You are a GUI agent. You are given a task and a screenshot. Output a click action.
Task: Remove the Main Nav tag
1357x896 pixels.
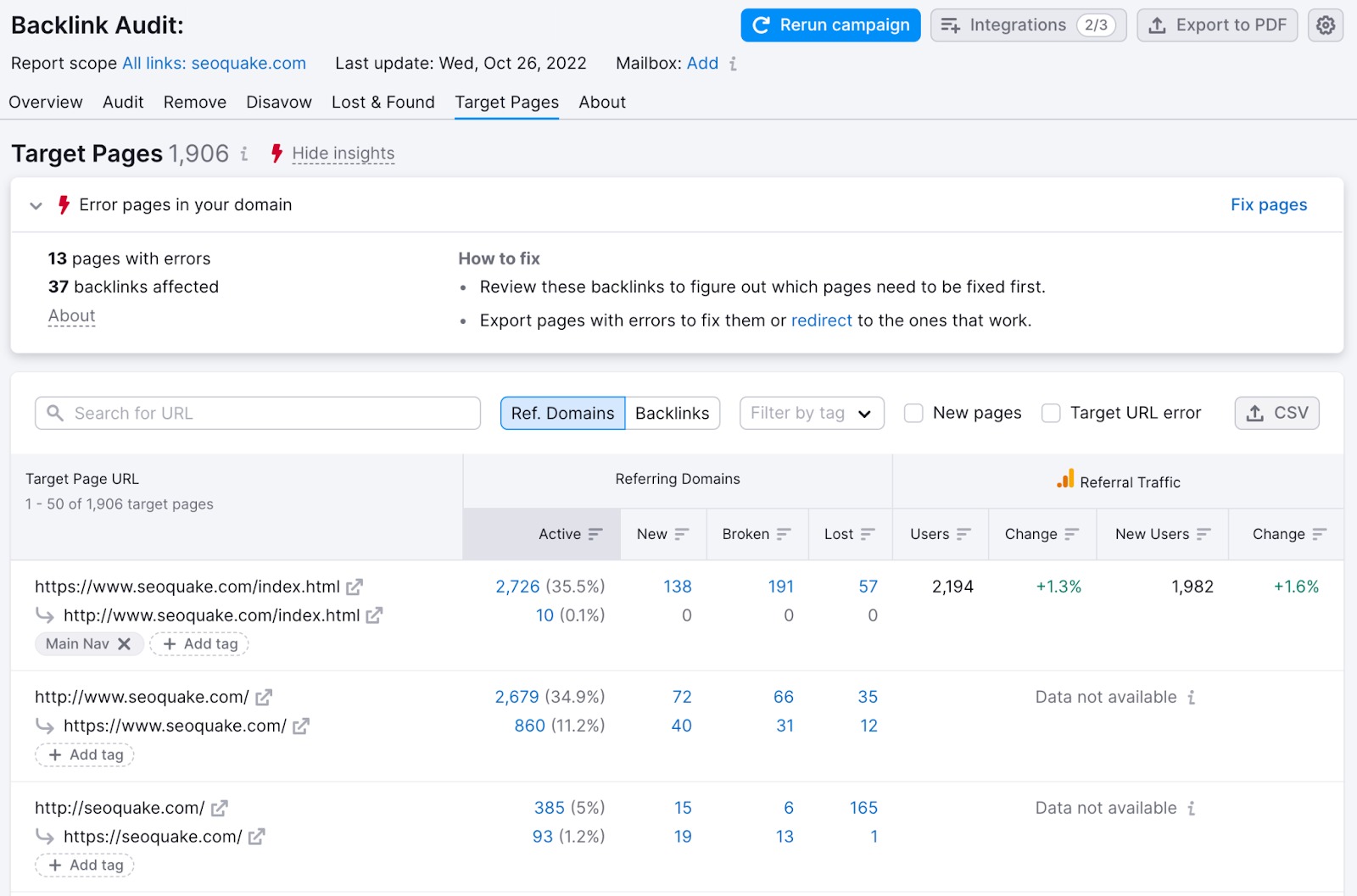click(126, 643)
